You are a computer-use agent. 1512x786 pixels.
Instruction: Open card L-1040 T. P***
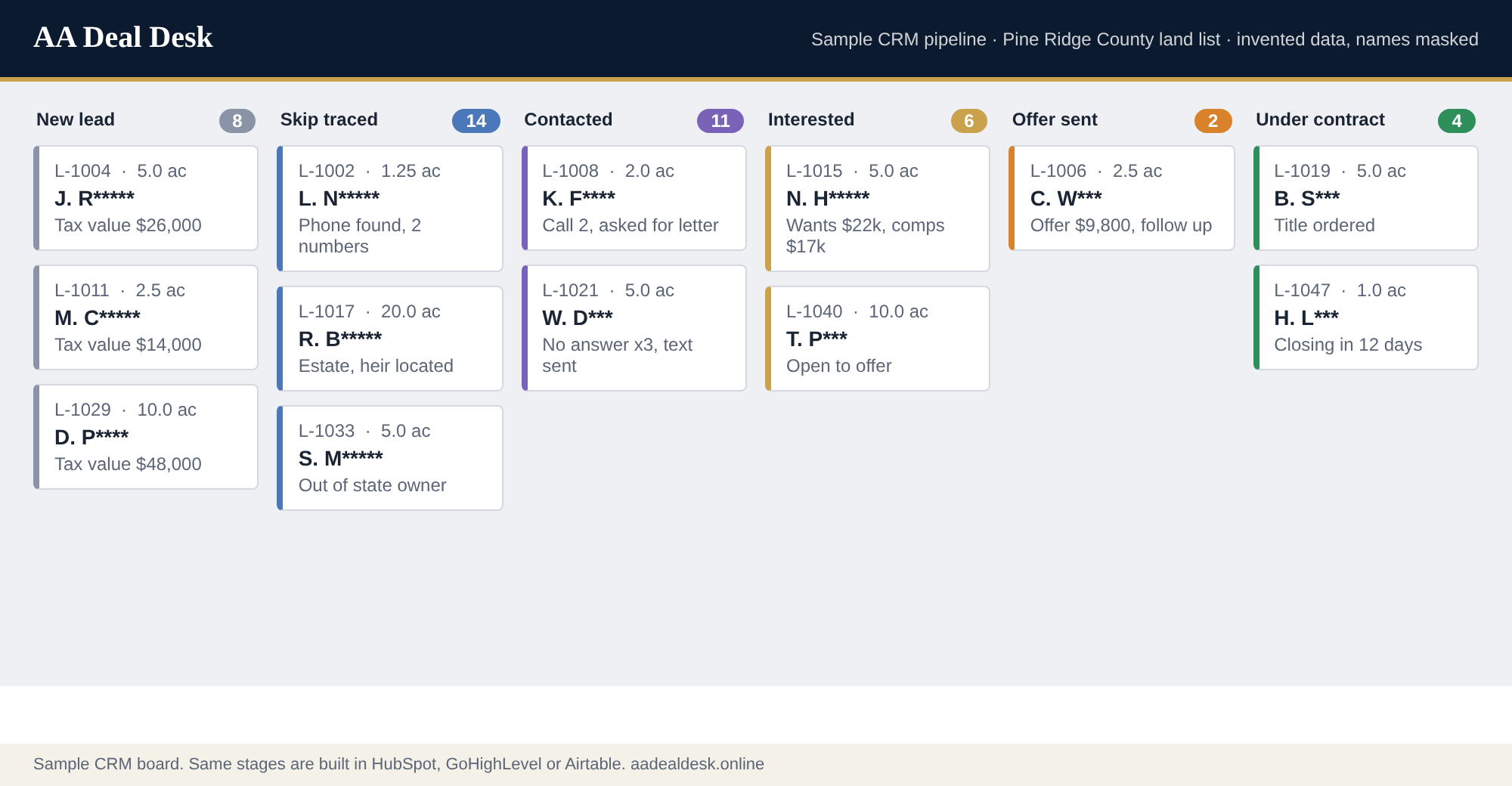click(x=878, y=339)
